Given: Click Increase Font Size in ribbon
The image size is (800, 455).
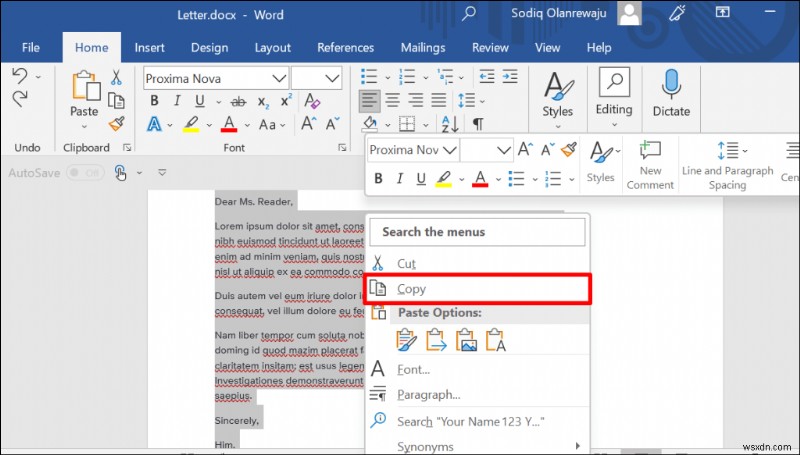Looking at the screenshot, I should click(309, 123).
